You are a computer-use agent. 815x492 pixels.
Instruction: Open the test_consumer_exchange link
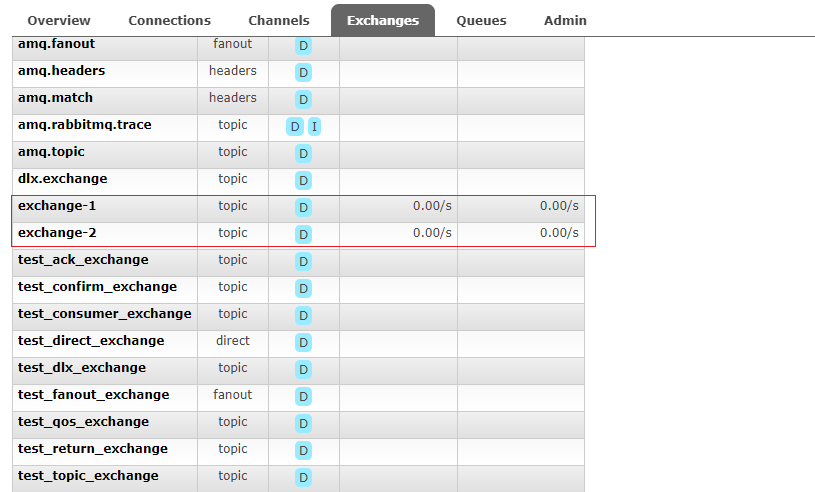[104, 314]
